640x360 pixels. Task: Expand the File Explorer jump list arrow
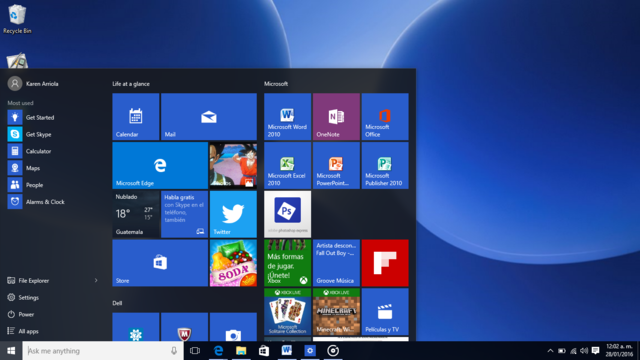[96, 280]
